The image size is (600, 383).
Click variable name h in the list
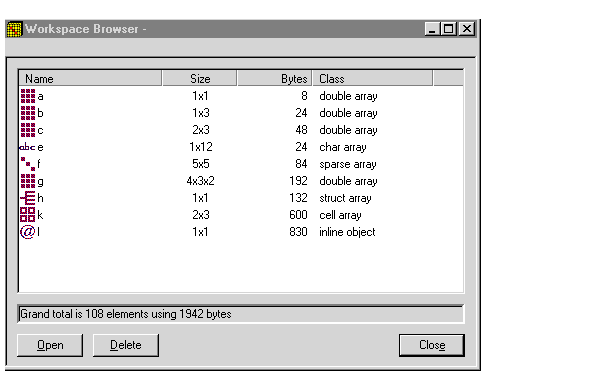[x=41, y=198]
